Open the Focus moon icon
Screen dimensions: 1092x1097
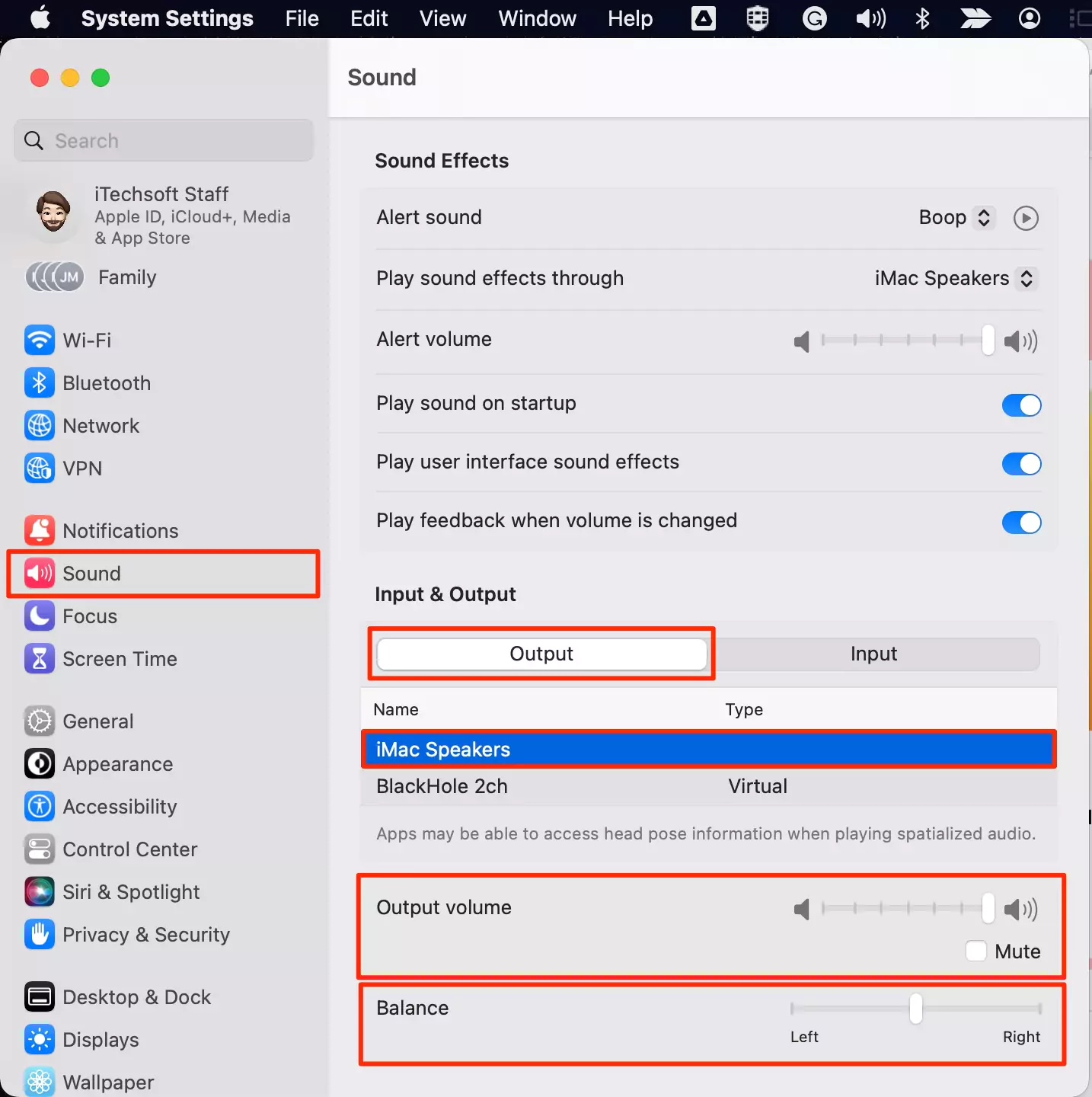(40, 616)
